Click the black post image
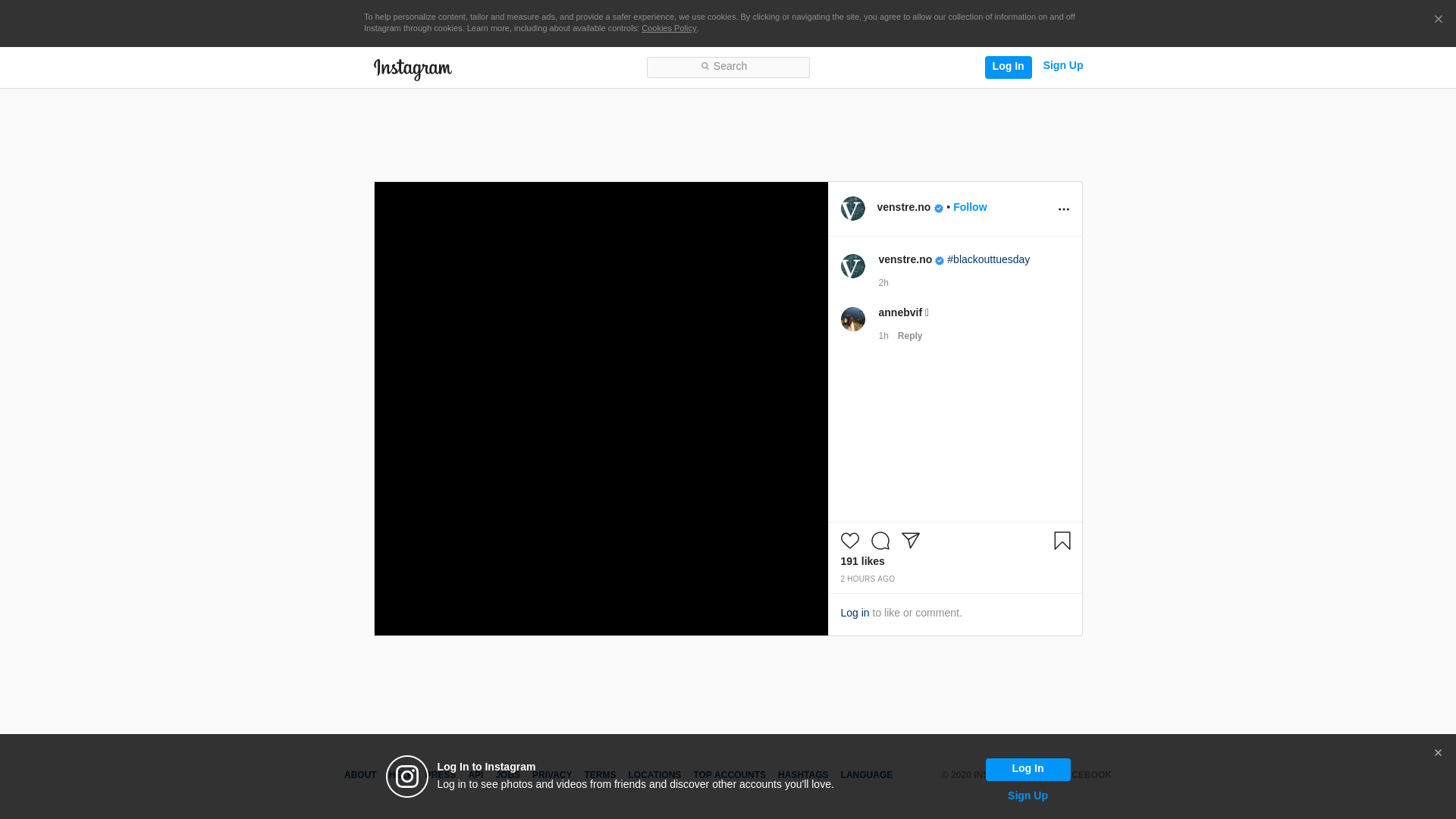 601,409
